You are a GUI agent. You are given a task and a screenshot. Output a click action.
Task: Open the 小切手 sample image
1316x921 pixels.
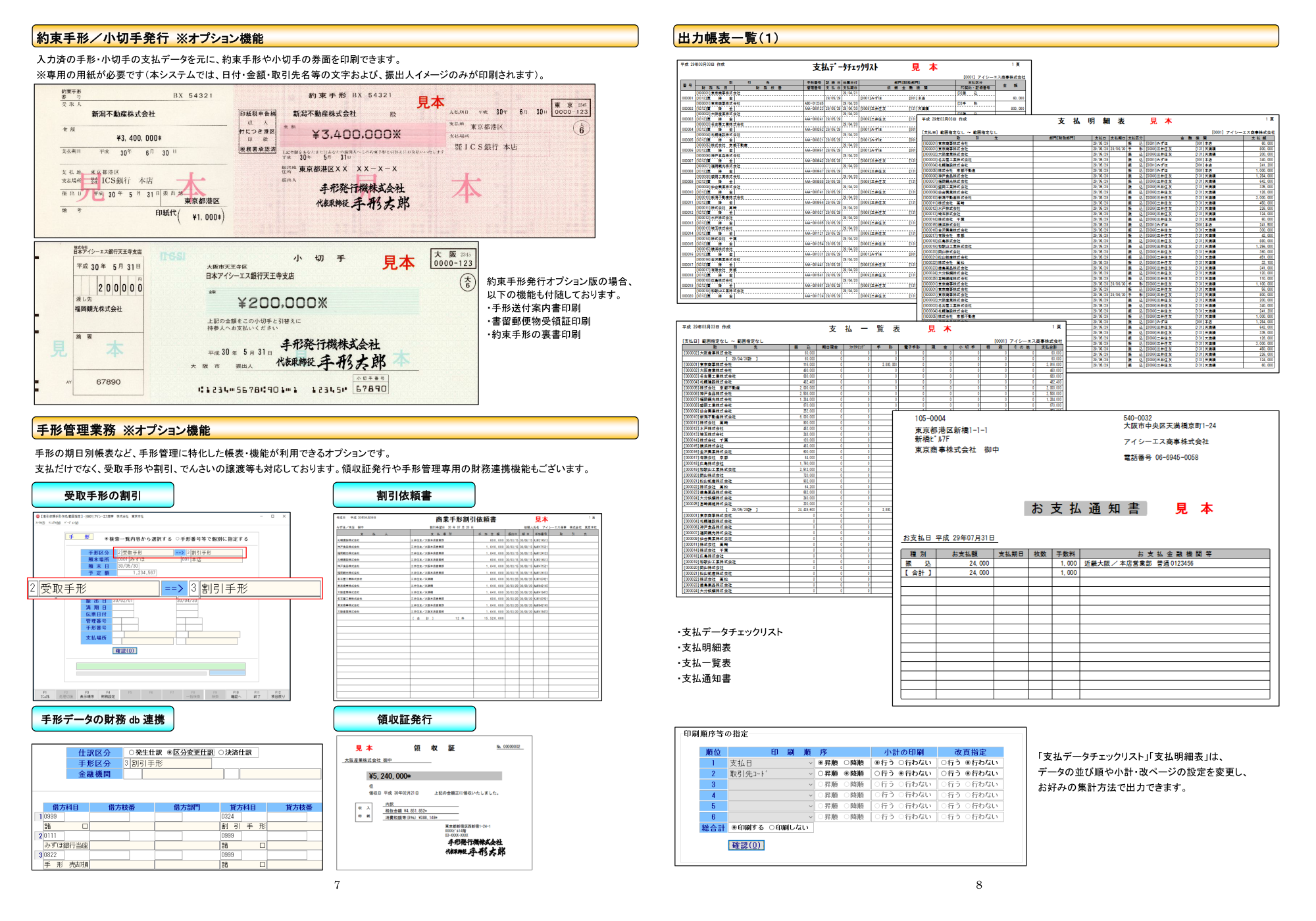pos(257,323)
